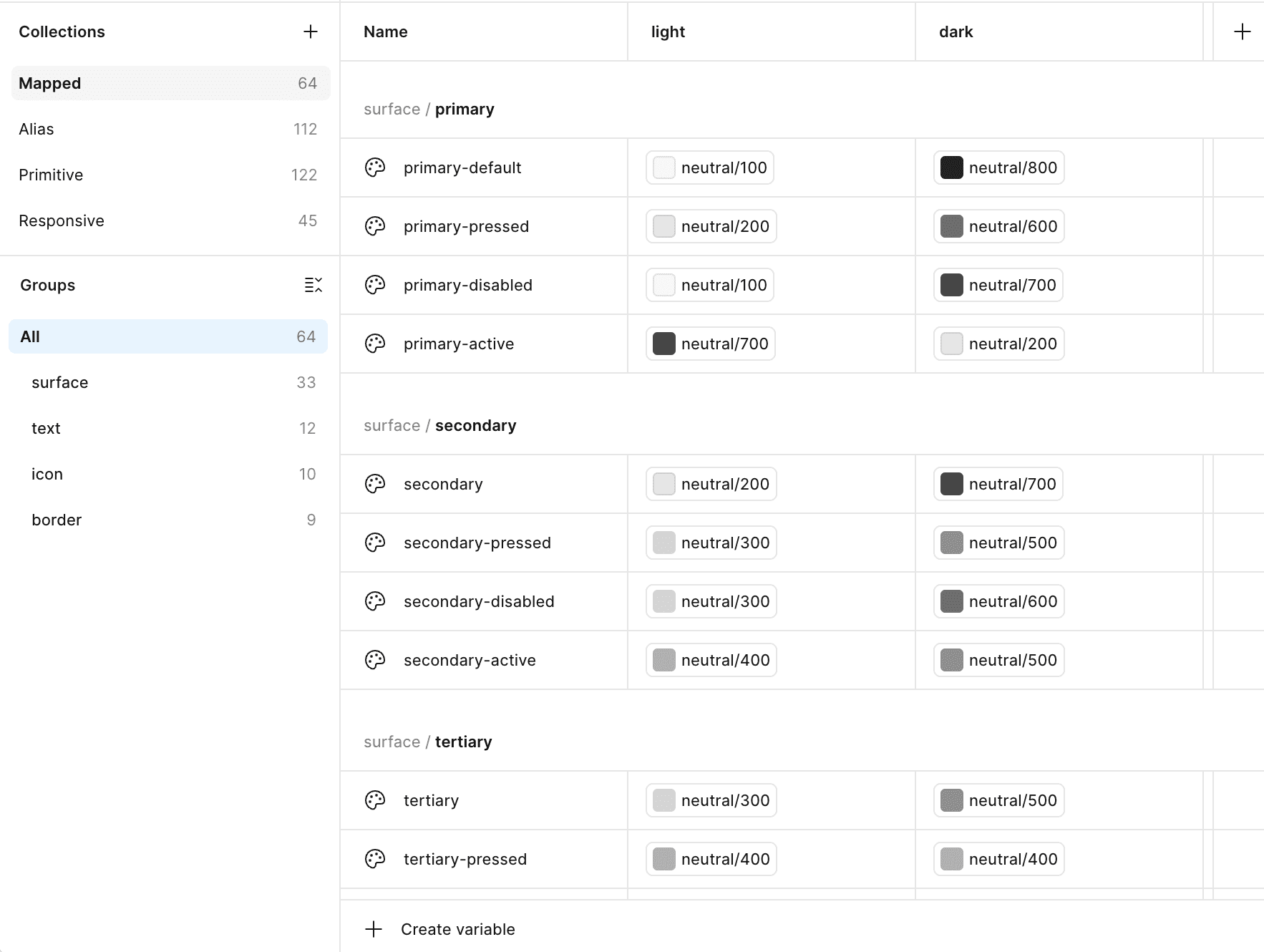Open the Primitive collection

(170, 175)
